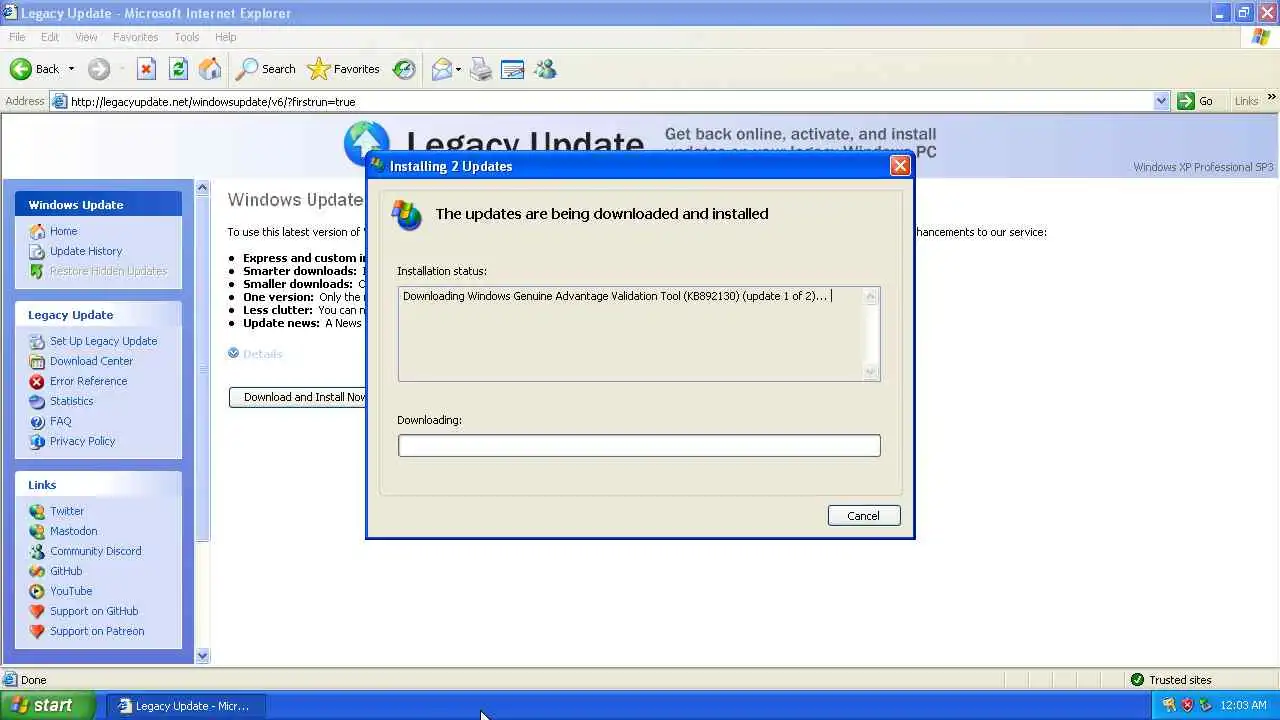The image size is (1280, 720).
Task: Click the Mastodon link icon
Action: click(x=37, y=531)
